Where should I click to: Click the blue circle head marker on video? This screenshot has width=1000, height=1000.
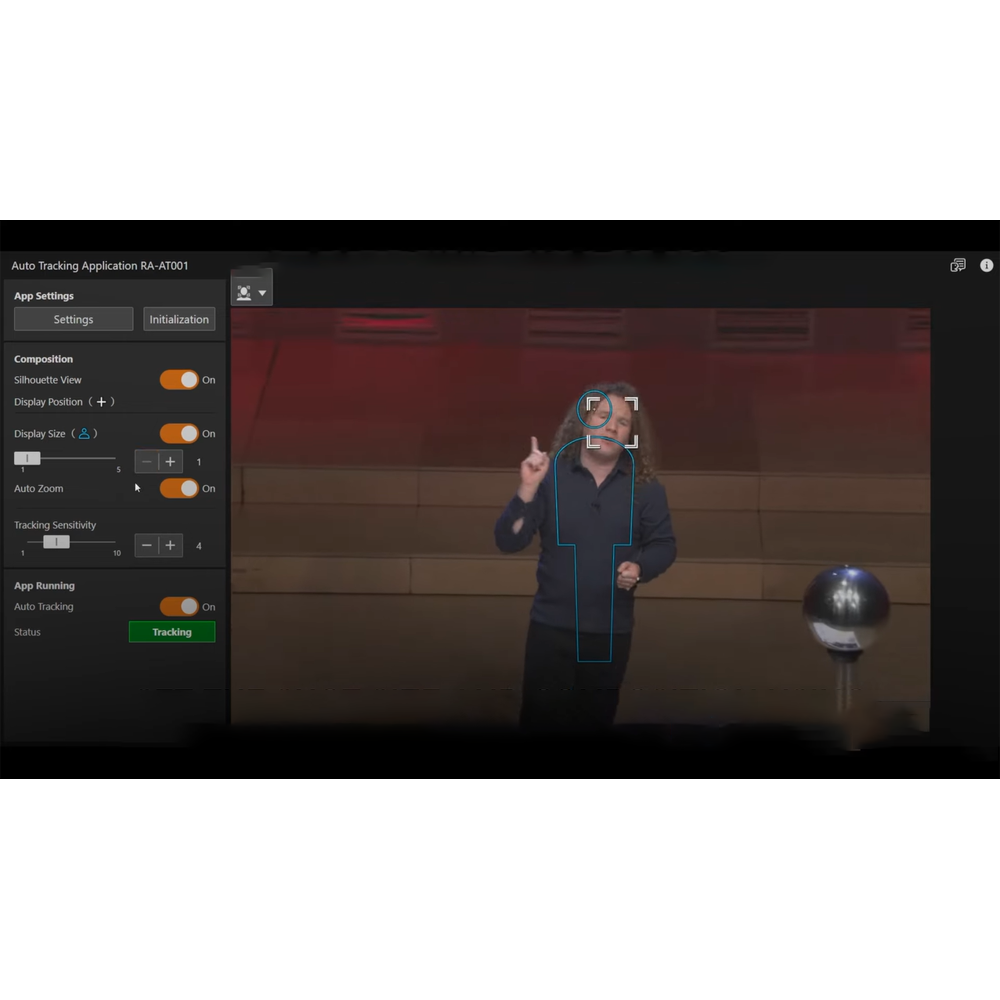click(x=593, y=408)
